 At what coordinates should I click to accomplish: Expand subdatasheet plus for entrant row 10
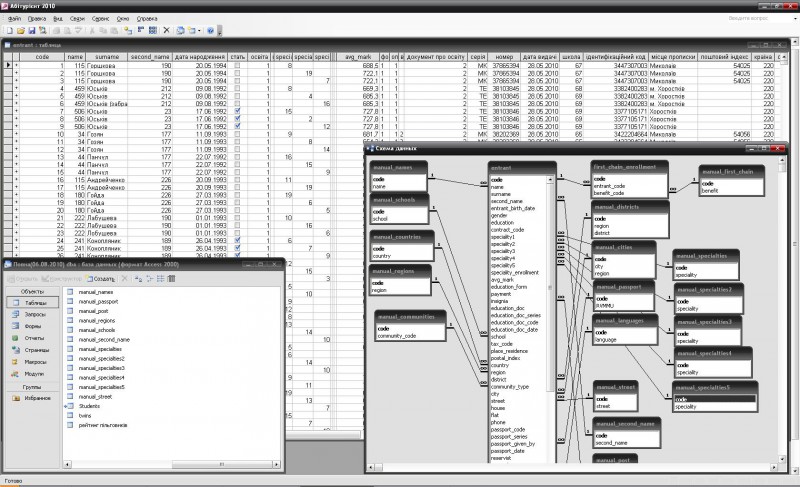pyautogui.click(x=16, y=134)
